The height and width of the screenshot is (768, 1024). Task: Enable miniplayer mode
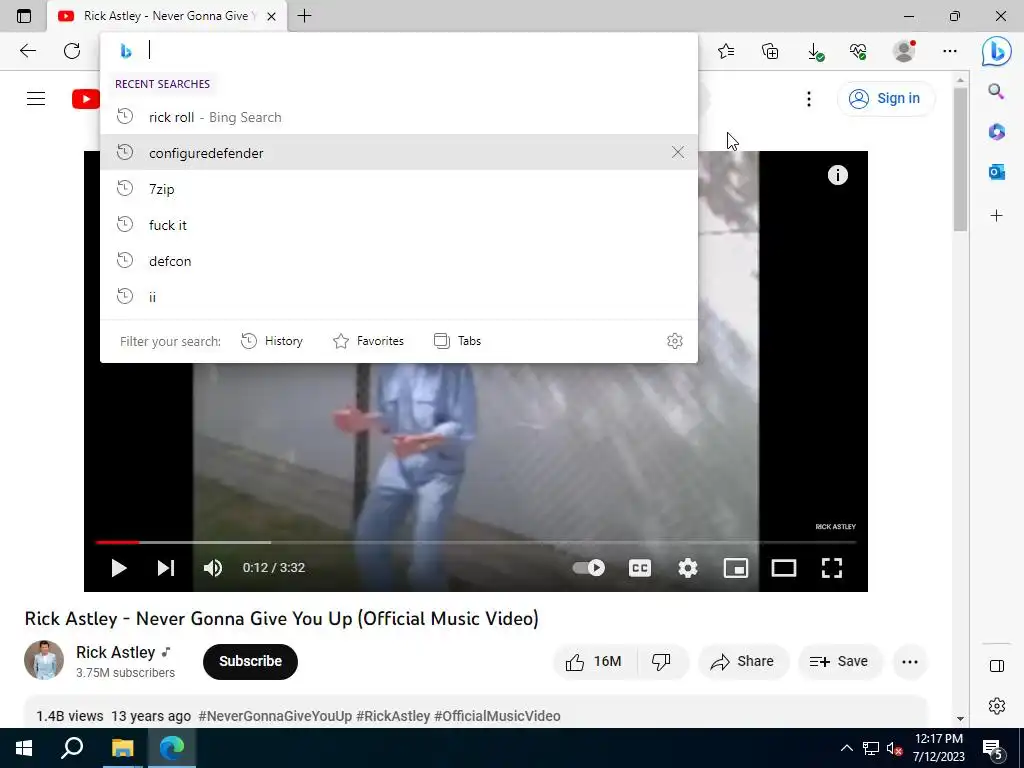pos(735,568)
